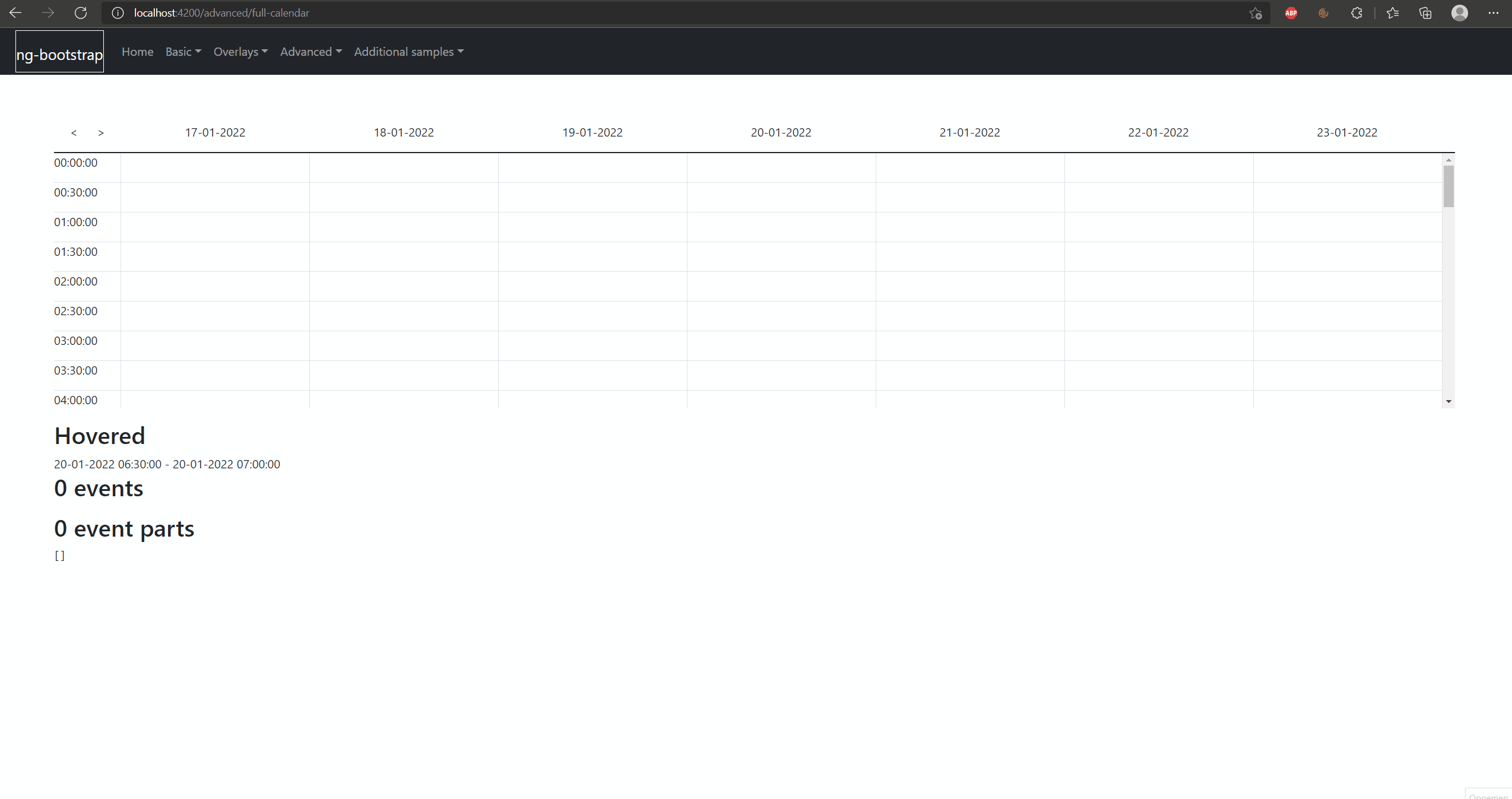Viewport: 1512px width, 799px height.
Task: Click the 01:00:00 slot on 19-01-2022
Action: click(592, 227)
